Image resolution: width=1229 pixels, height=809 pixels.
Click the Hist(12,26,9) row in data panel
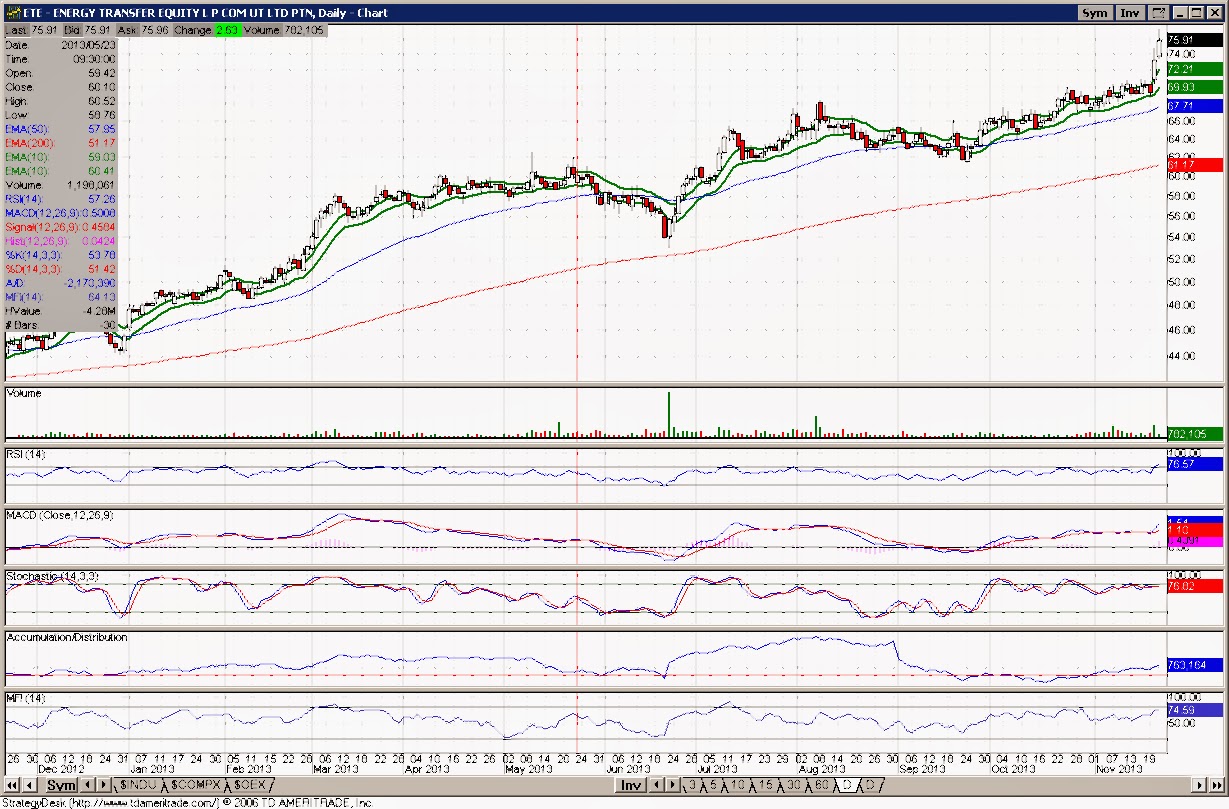click(60, 241)
